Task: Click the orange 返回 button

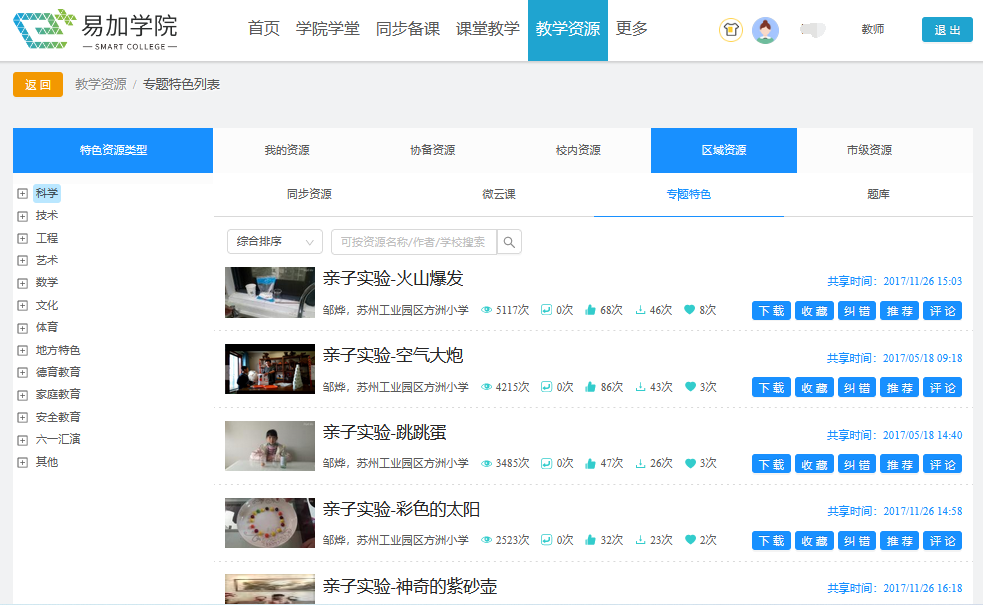Action: 38,85
